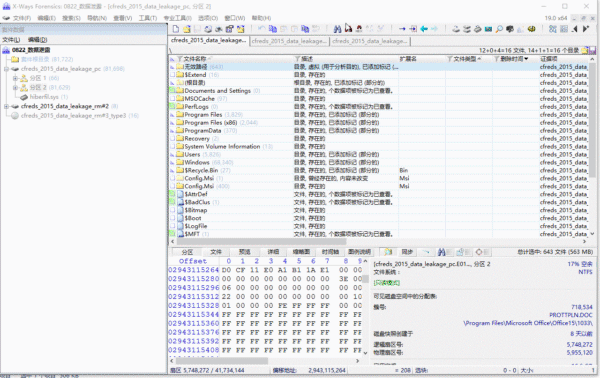The height and width of the screenshot is (378, 600).
Task: Click the PROTTPLN.DOC file name link
Action: (571, 315)
